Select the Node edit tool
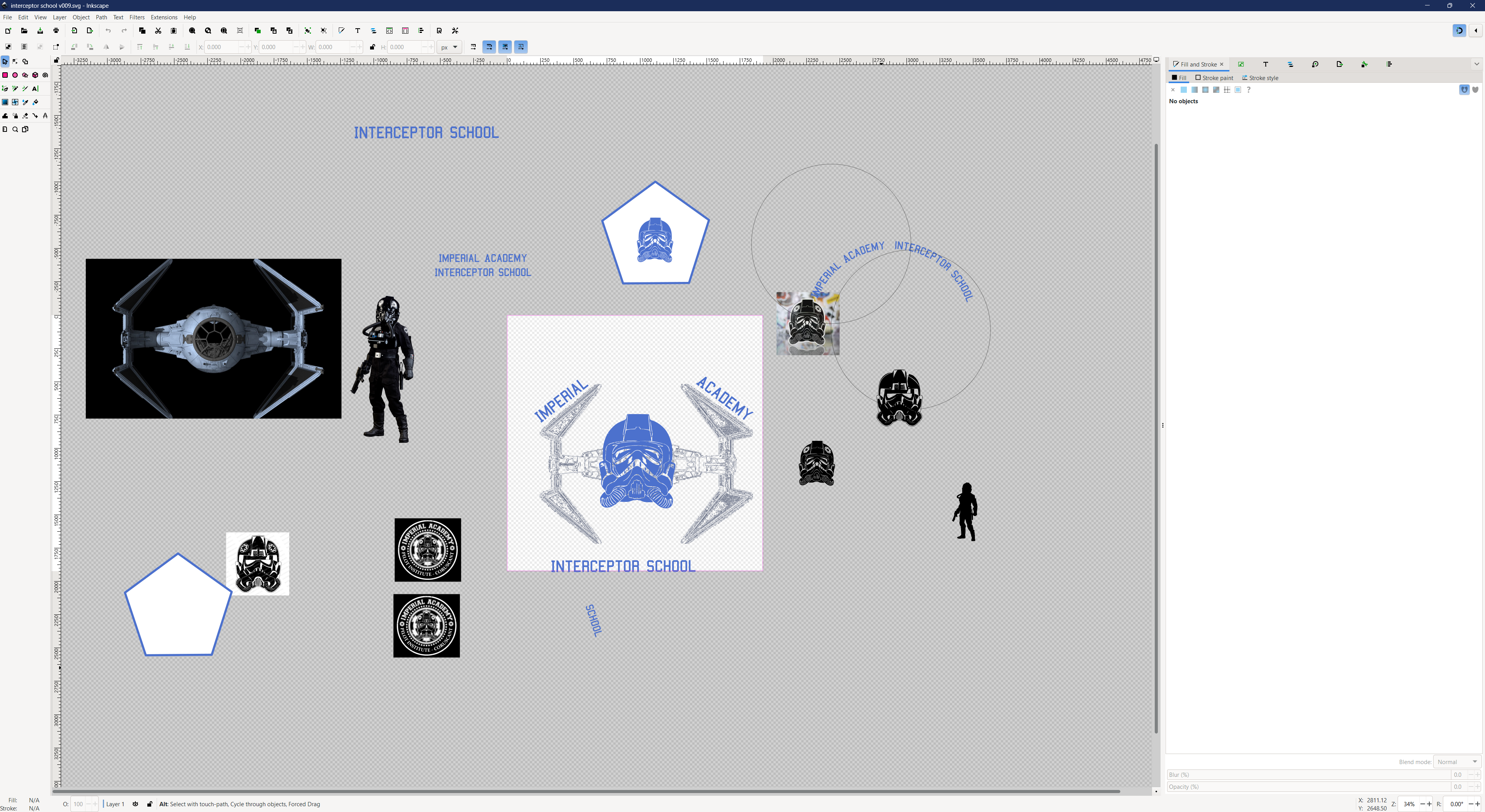Screen dimensions: 1485x812 pos(15,61)
